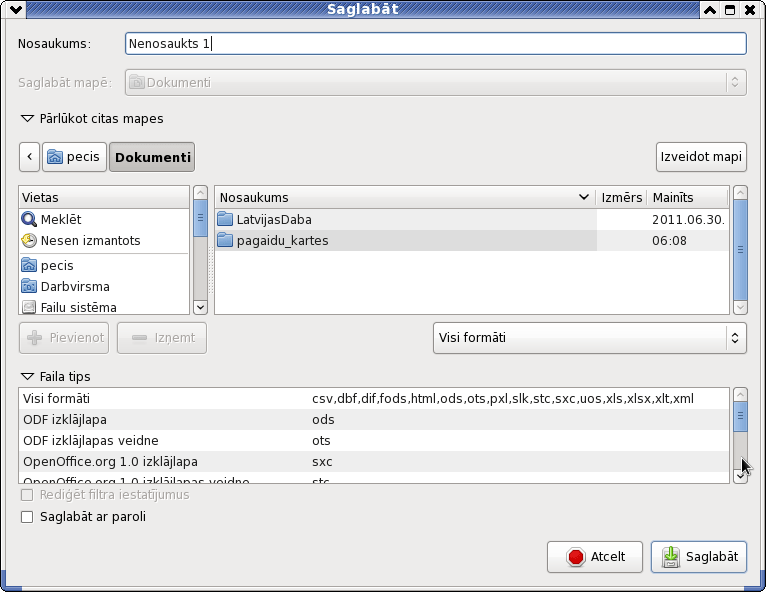Click file type list scroll up arrow
The width and height of the screenshot is (766, 592).
coord(741,395)
